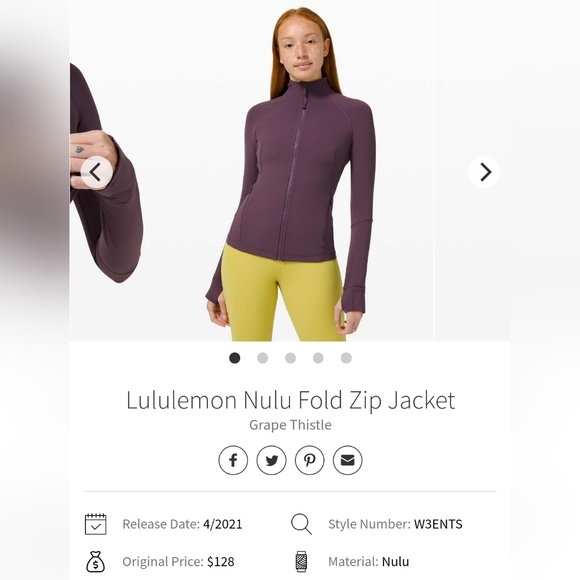Go to previous image with left arrow
This screenshot has height=580, width=580.
click(96, 172)
